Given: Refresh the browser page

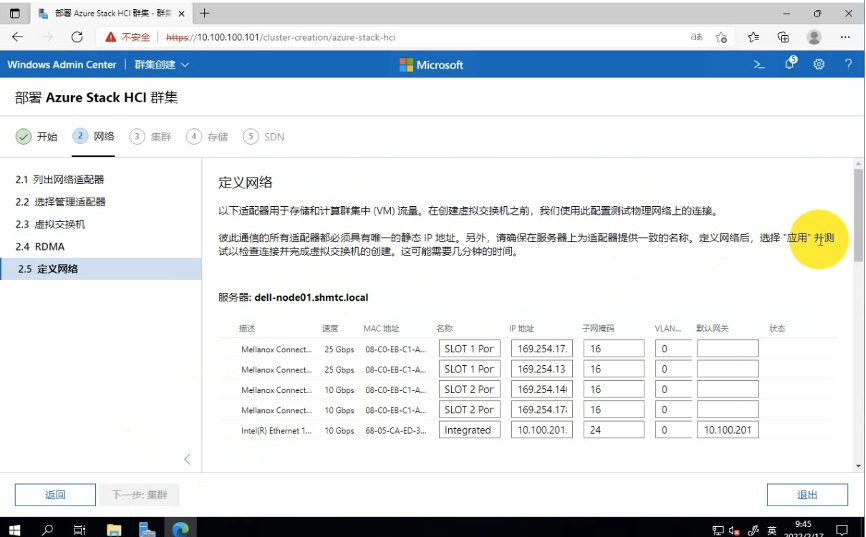Looking at the screenshot, I should [77, 37].
